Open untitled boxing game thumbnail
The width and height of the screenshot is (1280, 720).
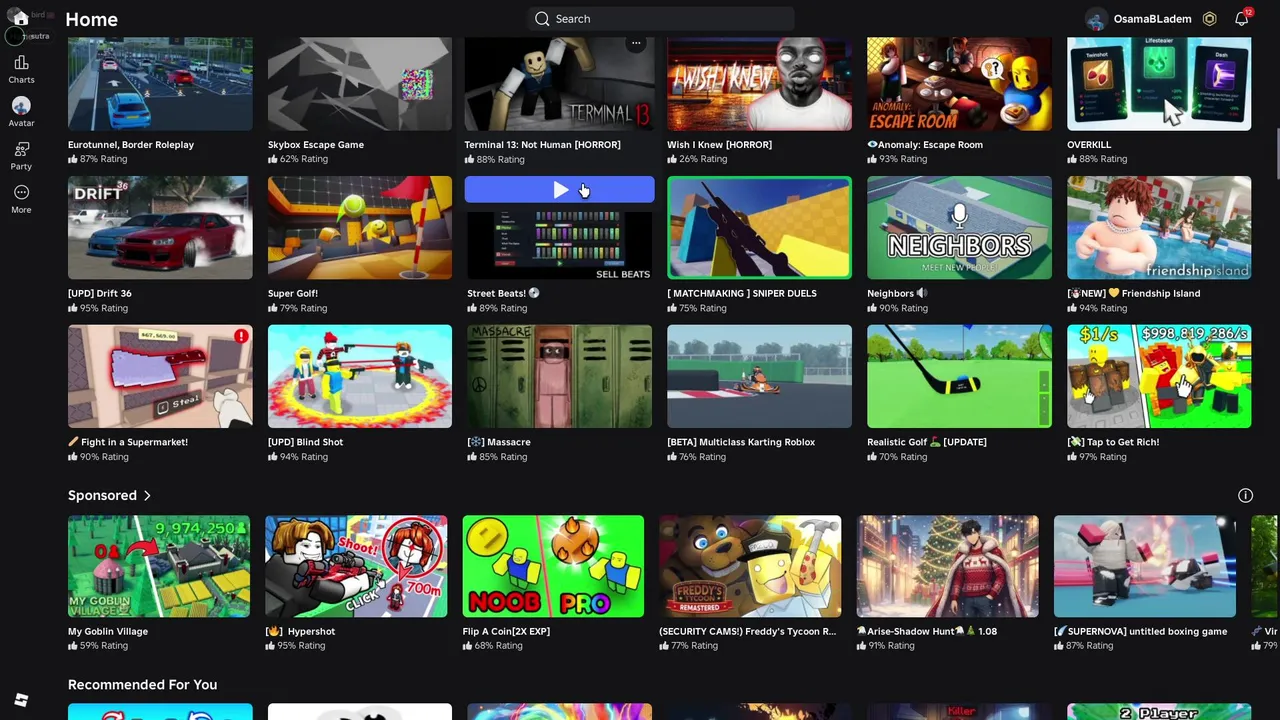[1145, 566]
